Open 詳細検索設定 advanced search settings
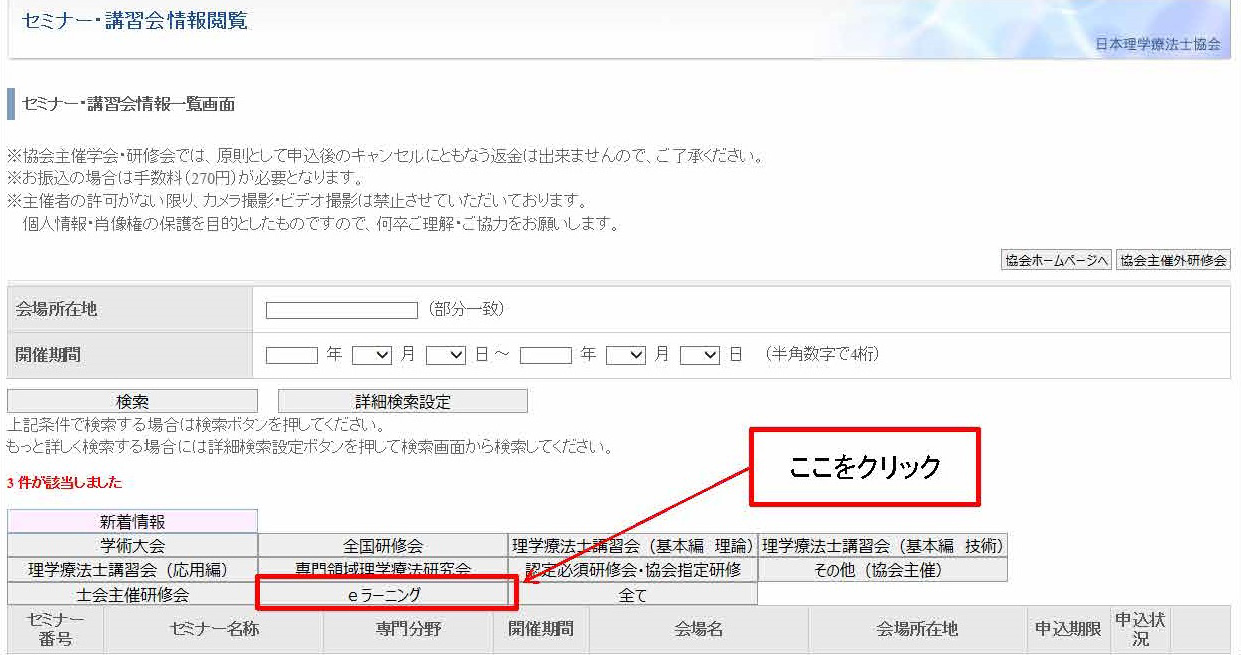1241x655 pixels. (x=403, y=401)
